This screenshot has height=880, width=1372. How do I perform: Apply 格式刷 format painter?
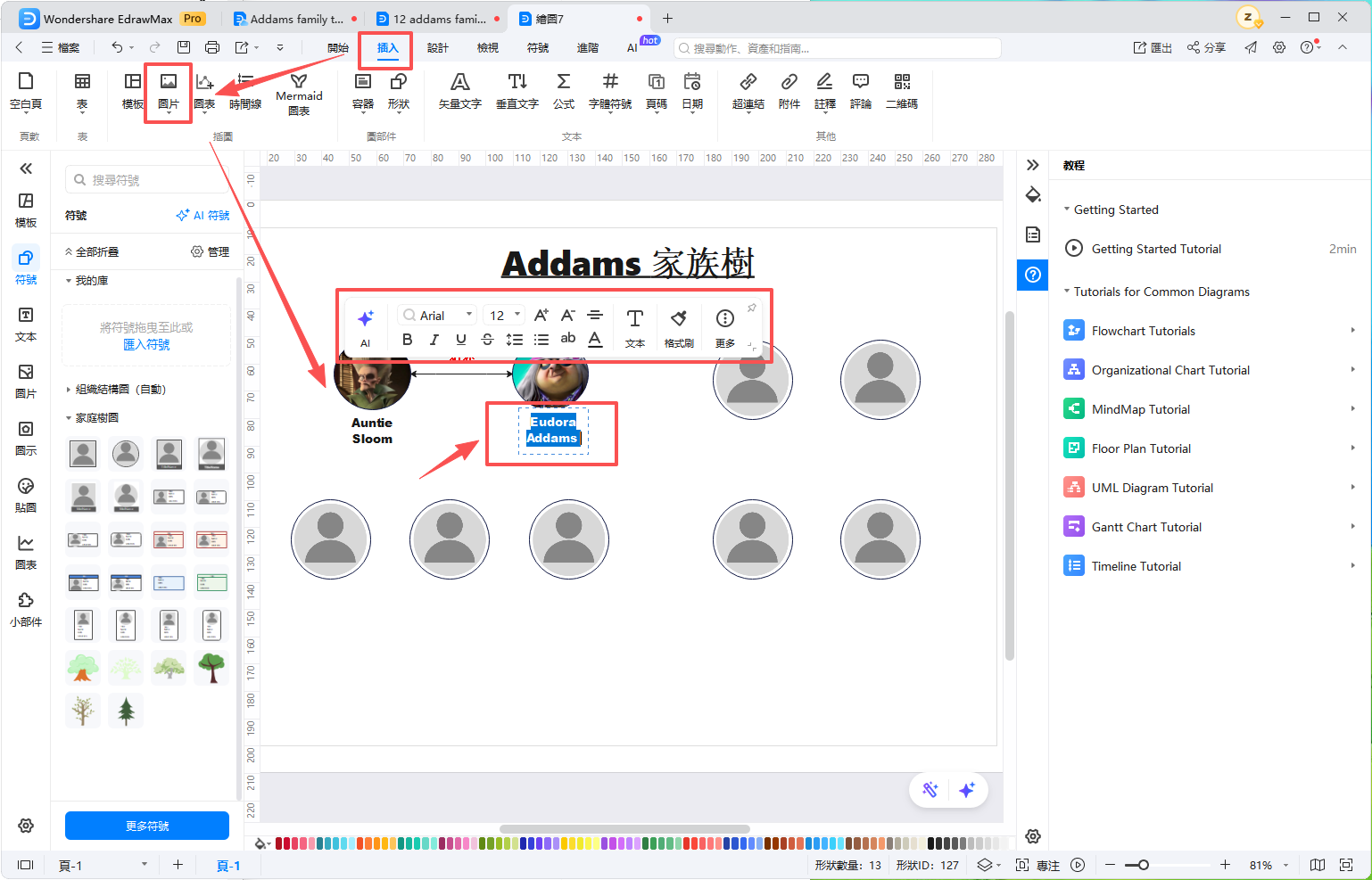click(679, 326)
